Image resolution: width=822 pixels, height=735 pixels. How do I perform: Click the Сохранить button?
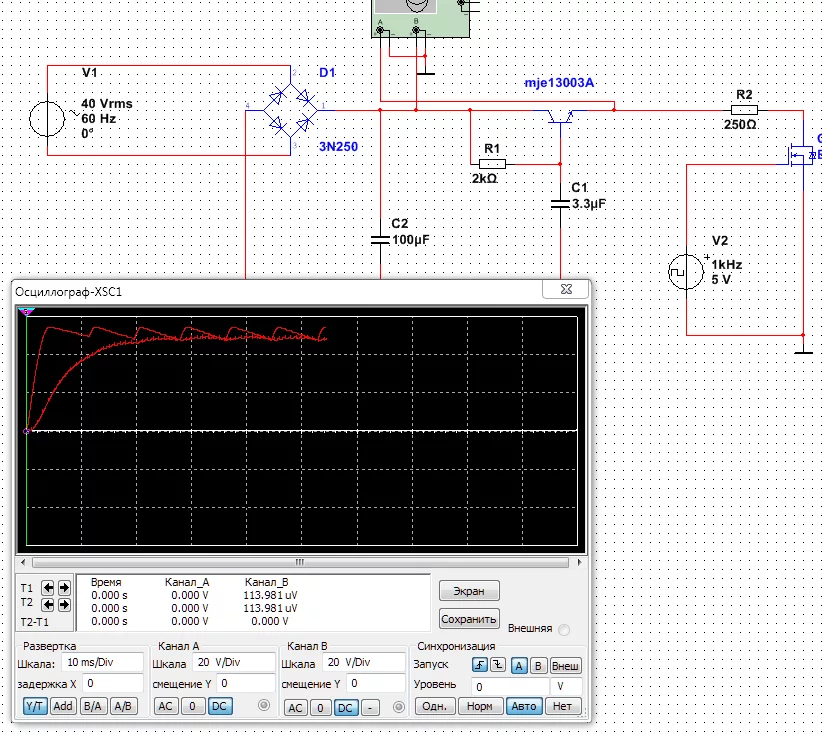(x=468, y=619)
